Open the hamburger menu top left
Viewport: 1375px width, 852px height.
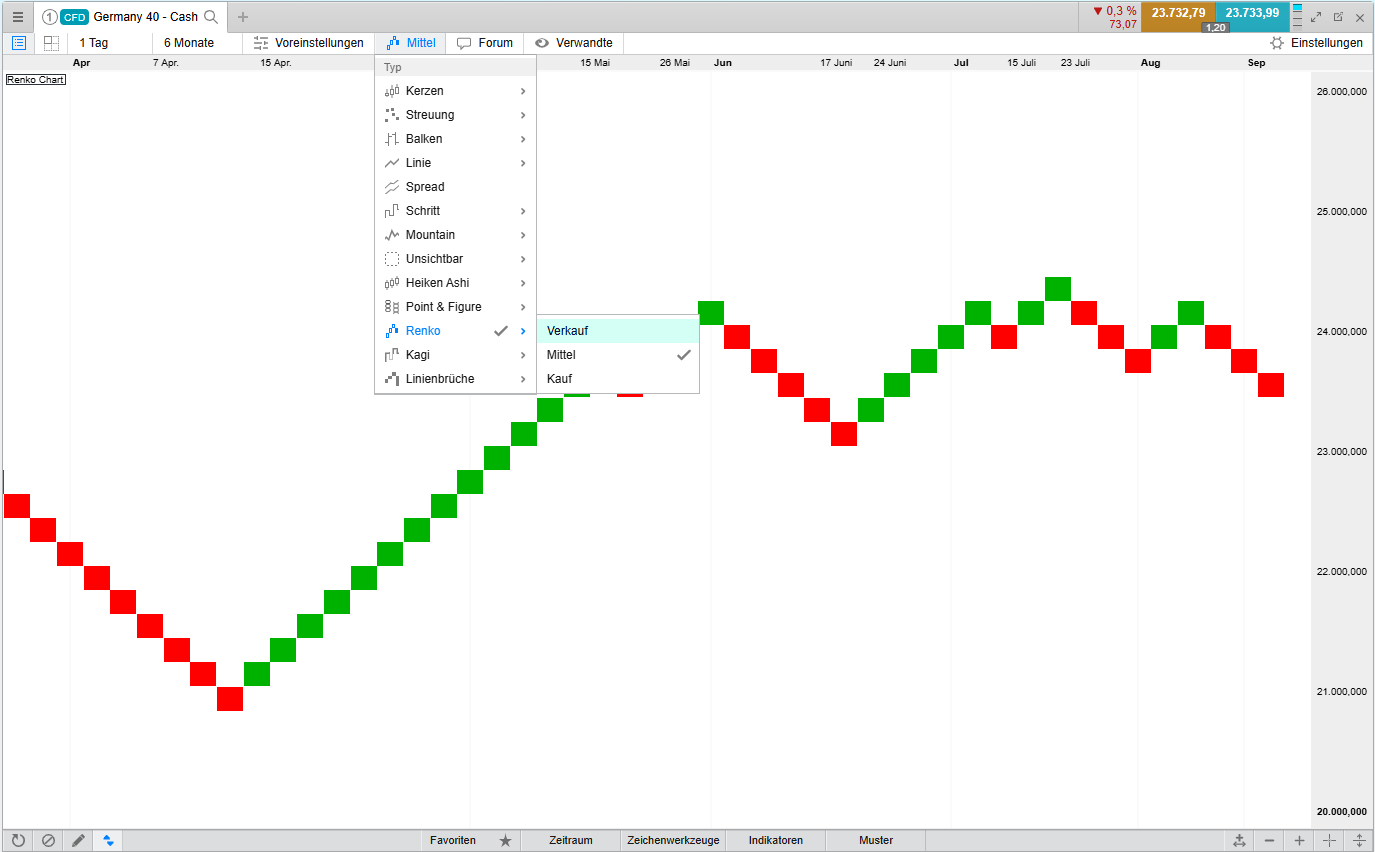pos(17,17)
